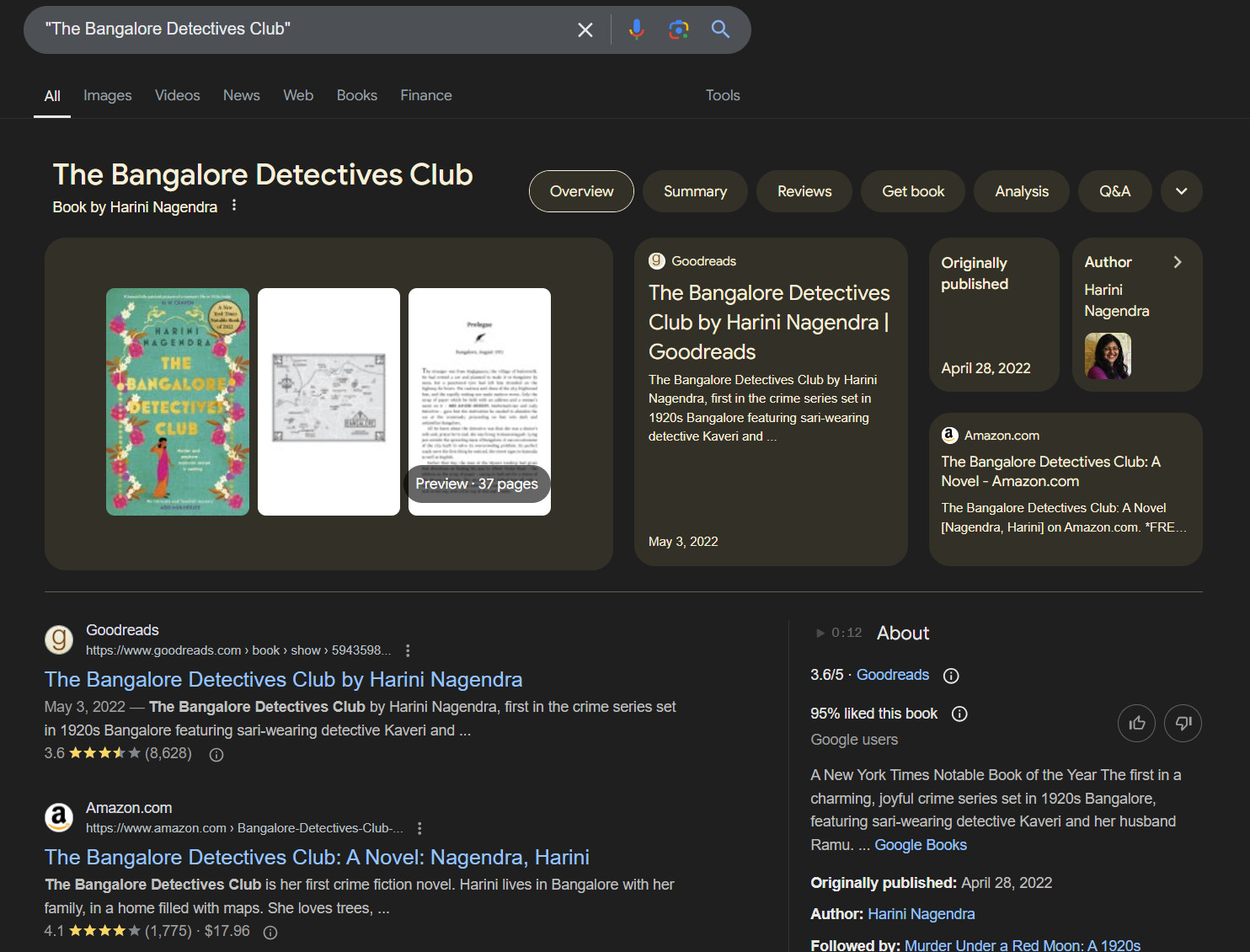Screen dimensions: 1250x952
Task: Click the Amazon logo in the knowledge card
Action: [x=950, y=436]
